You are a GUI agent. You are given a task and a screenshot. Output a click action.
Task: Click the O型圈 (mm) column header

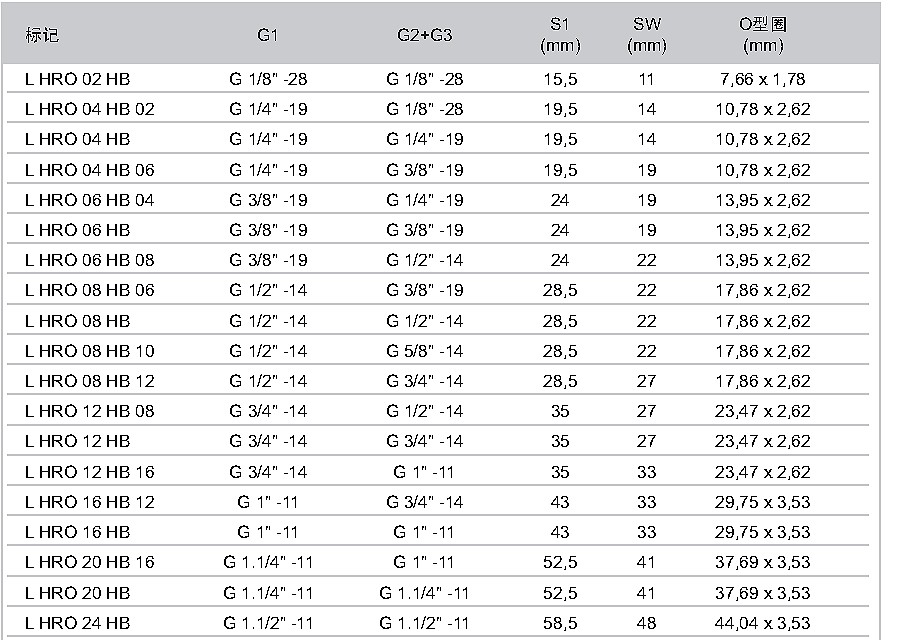point(763,35)
